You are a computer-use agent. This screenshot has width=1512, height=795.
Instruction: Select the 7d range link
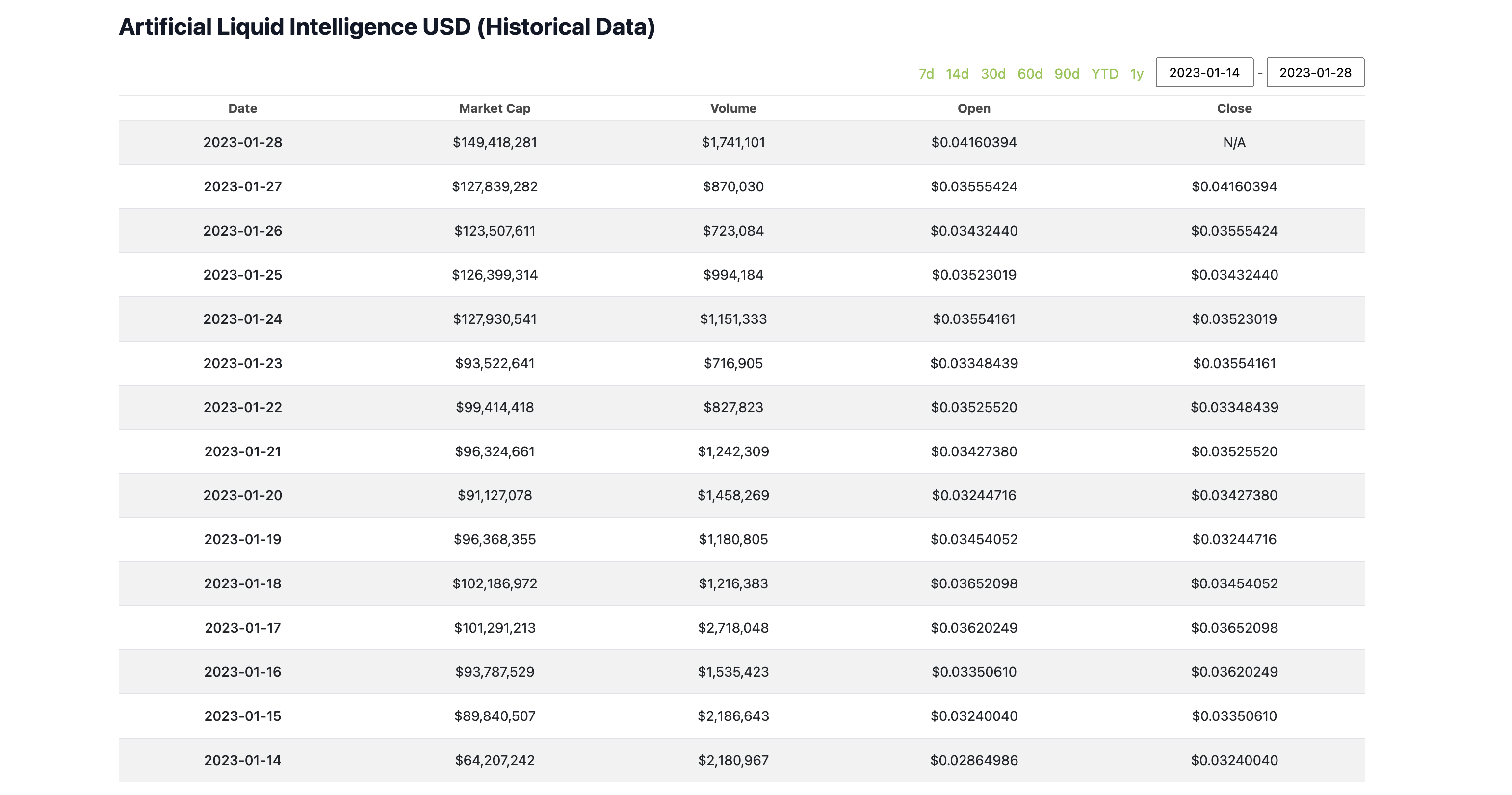click(926, 74)
